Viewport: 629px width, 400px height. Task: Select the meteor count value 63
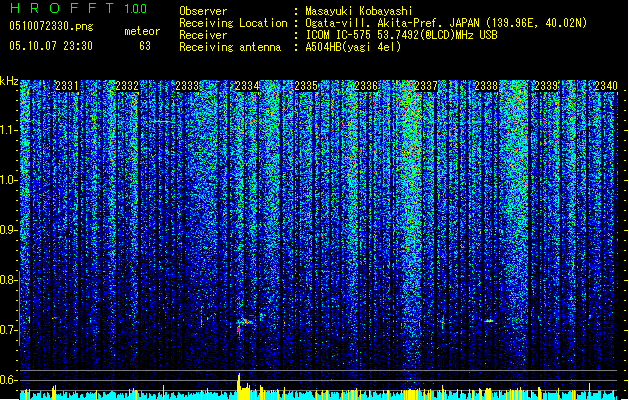coord(145,46)
